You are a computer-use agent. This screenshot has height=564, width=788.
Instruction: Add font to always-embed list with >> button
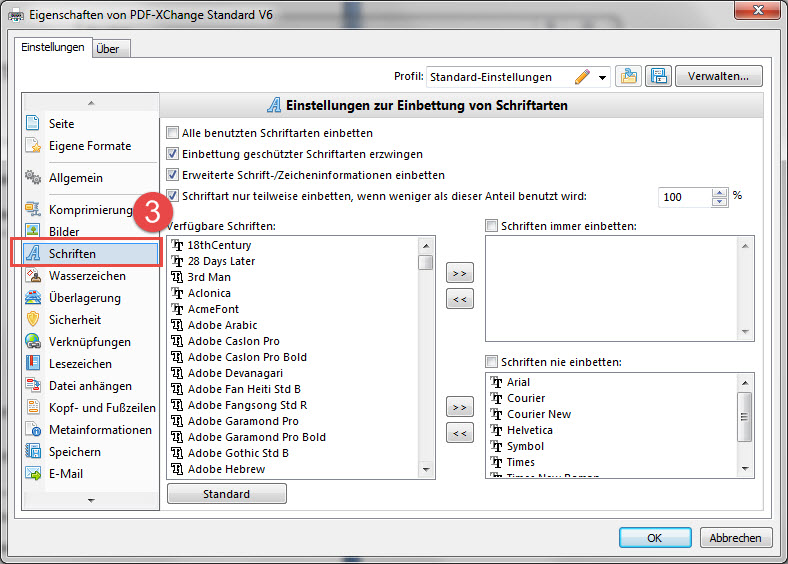point(460,273)
